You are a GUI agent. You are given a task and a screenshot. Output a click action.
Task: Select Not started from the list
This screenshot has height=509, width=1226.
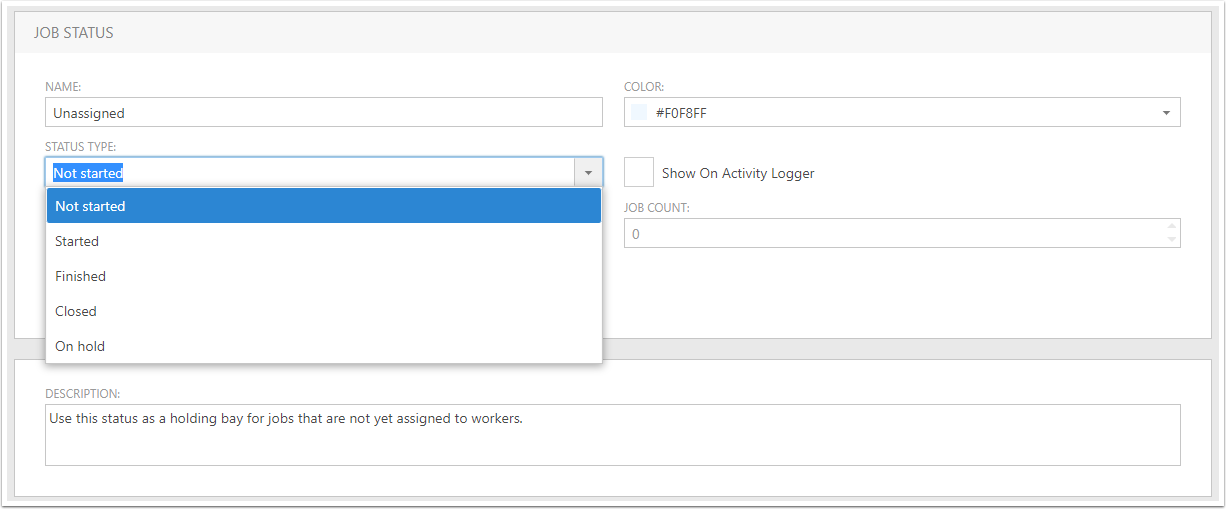[324, 206]
